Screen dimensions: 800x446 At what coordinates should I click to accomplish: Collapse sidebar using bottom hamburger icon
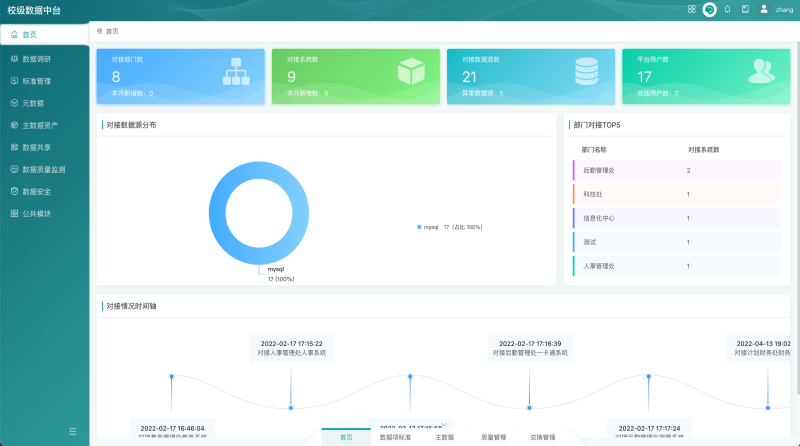72,431
